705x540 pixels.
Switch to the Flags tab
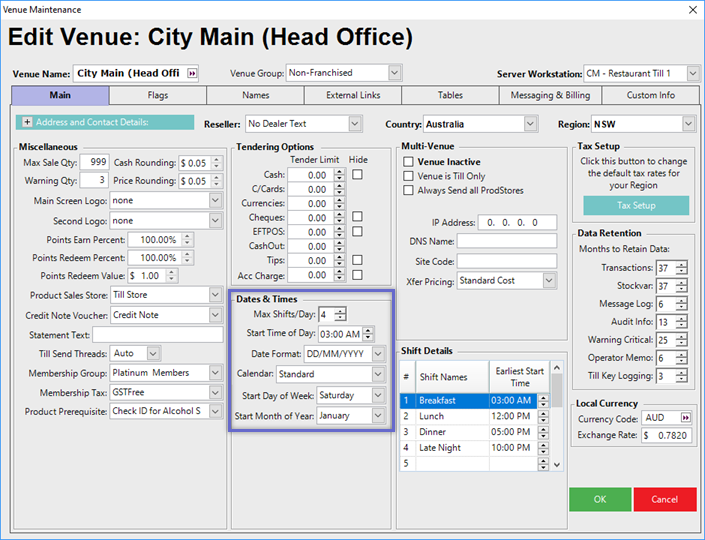click(x=157, y=96)
